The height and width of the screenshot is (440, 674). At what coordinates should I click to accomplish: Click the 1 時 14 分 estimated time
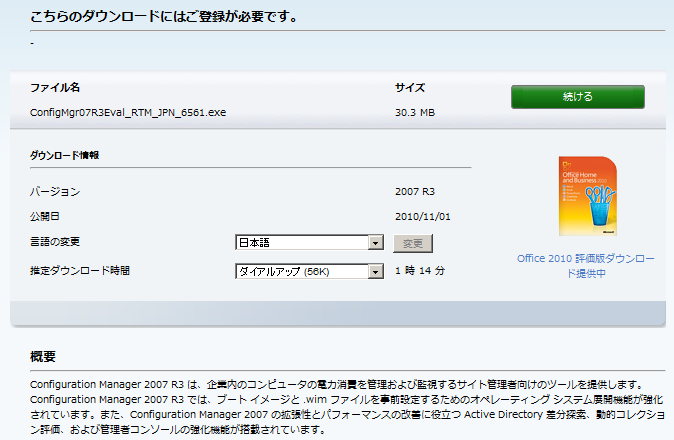(x=421, y=271)
